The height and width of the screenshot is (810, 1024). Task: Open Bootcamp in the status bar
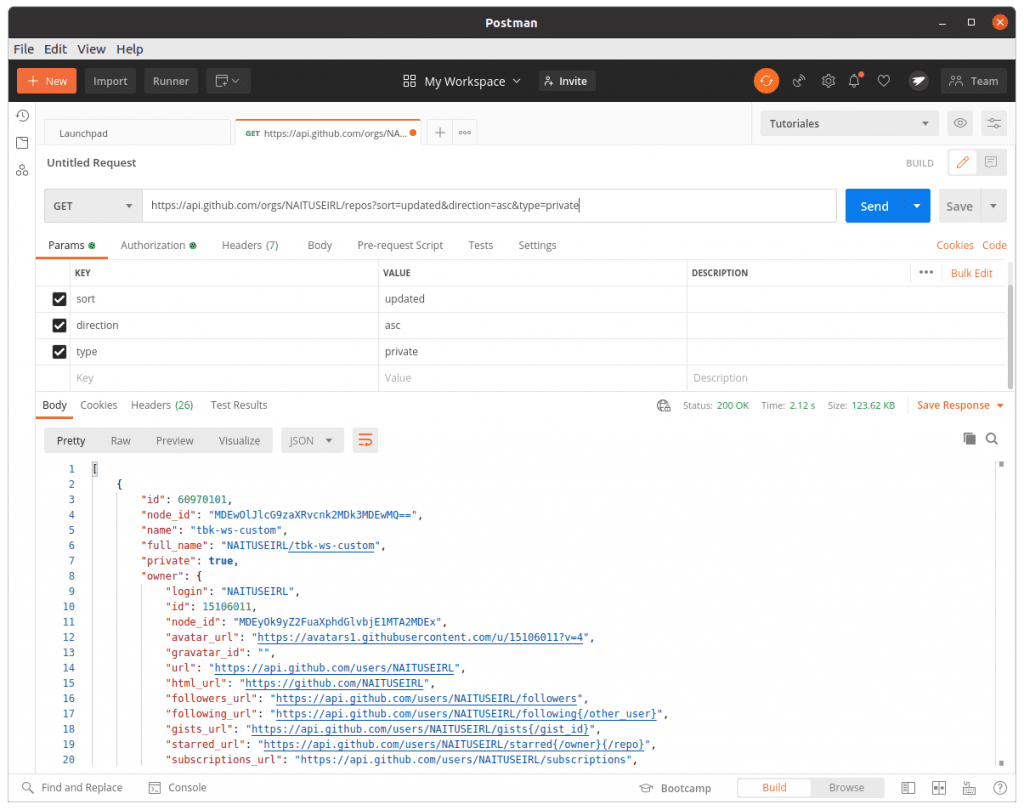pos(675,788)
